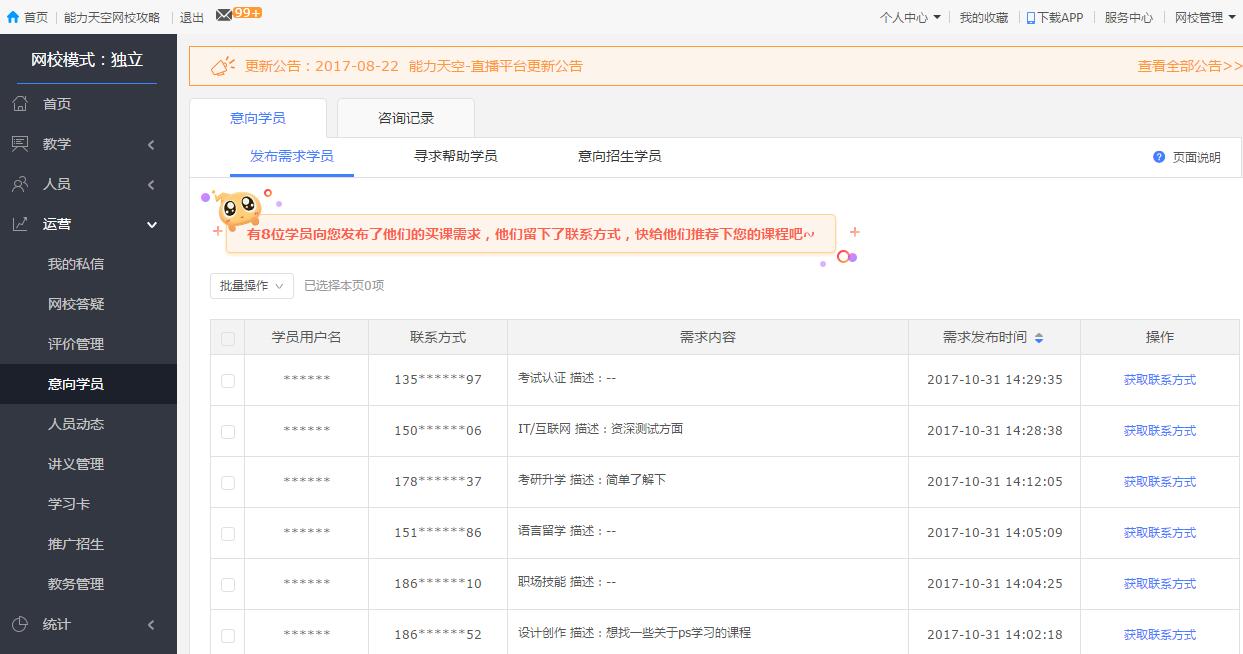This screenshot has width=1243, height=654.
Task: Select the checkbox for 178******37 row
Action: [228, 483]
